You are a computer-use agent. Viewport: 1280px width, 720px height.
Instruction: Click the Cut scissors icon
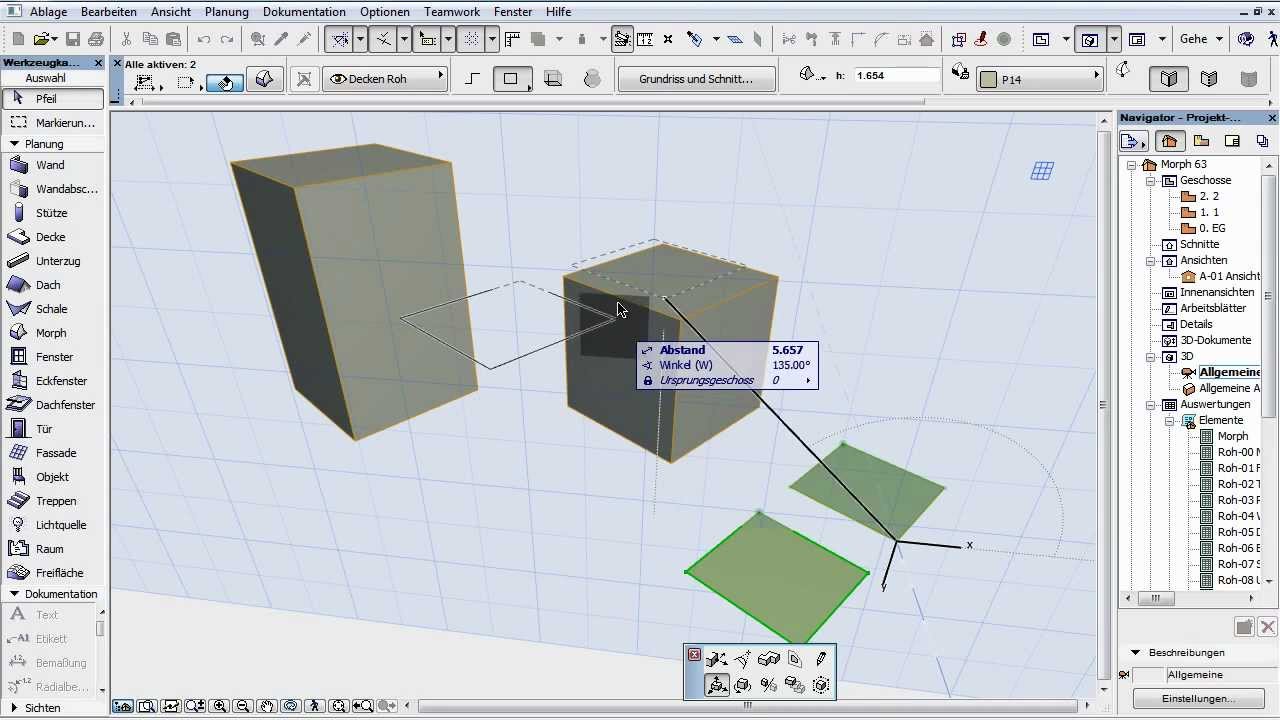pos(126,39)
